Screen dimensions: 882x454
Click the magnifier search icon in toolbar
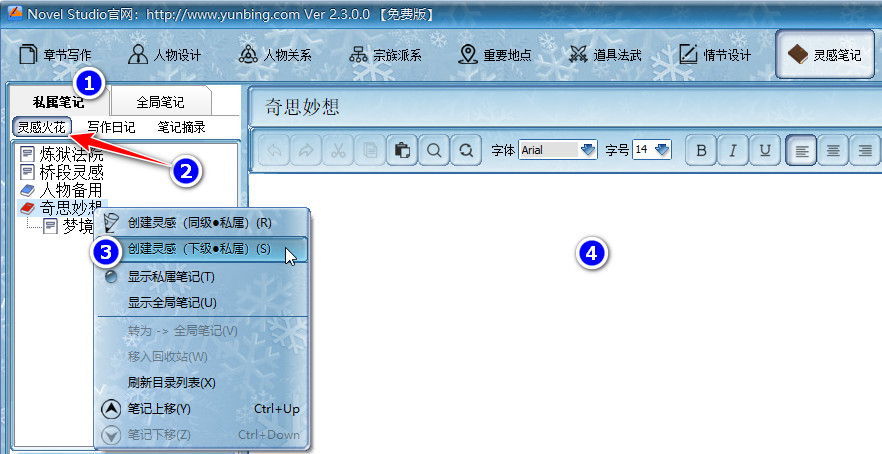435,150
